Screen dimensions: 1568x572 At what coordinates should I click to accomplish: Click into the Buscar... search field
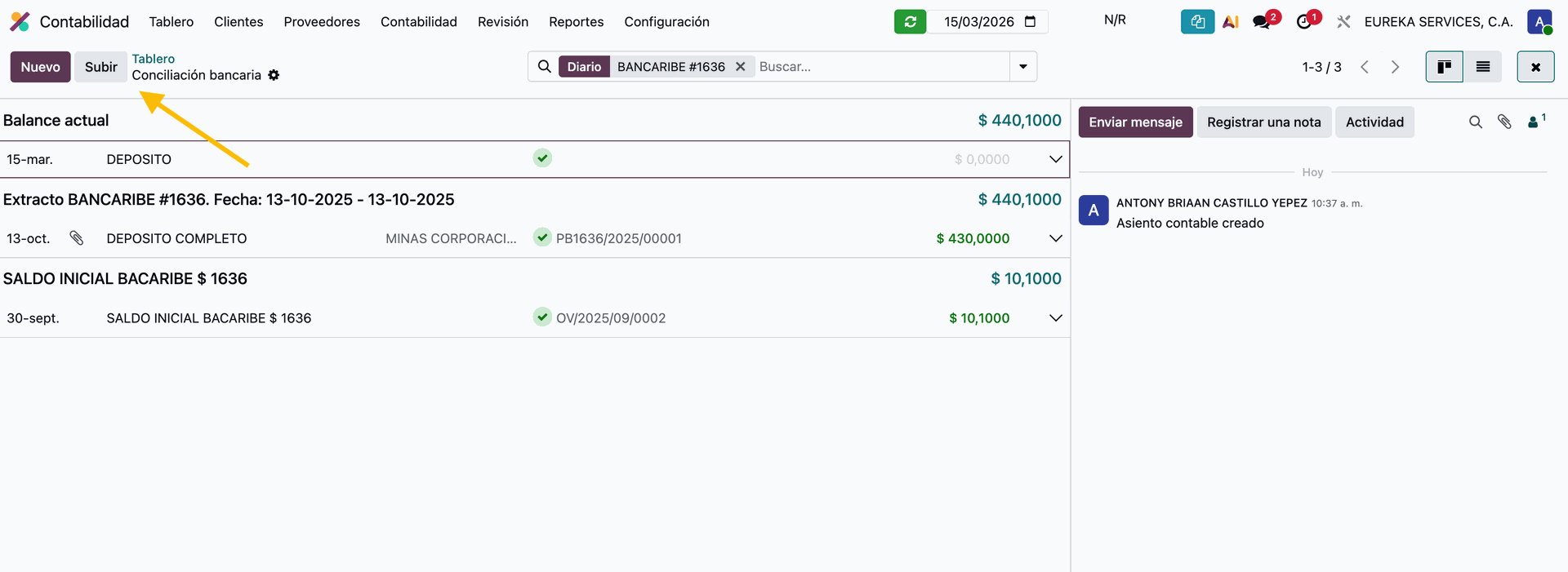coord(880,67)
